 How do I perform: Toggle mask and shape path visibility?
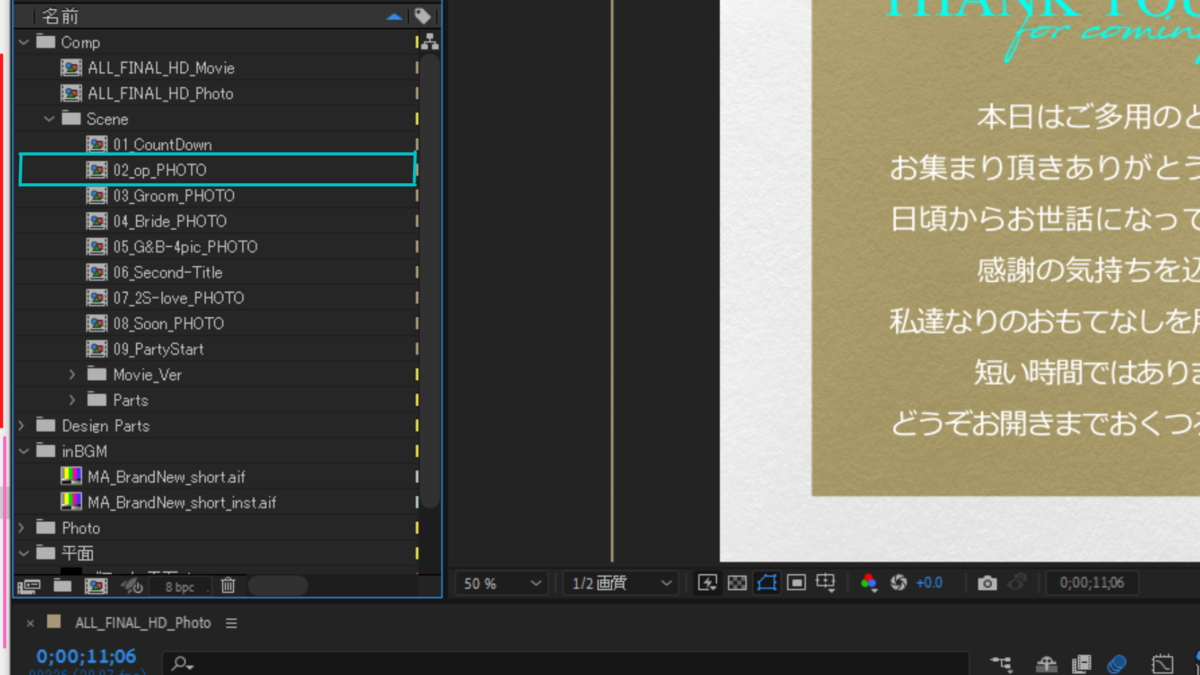[767, 583]
